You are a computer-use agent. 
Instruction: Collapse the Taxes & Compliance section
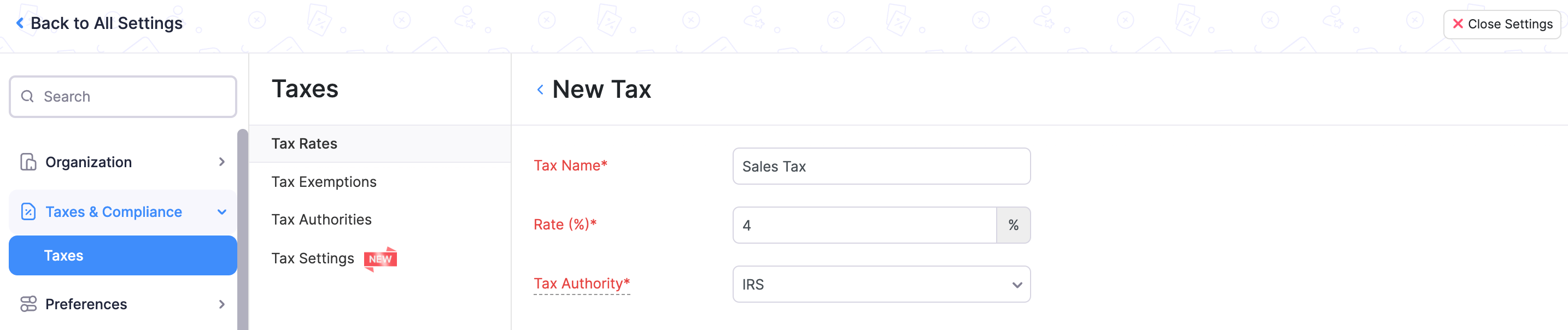click(221, 211)
